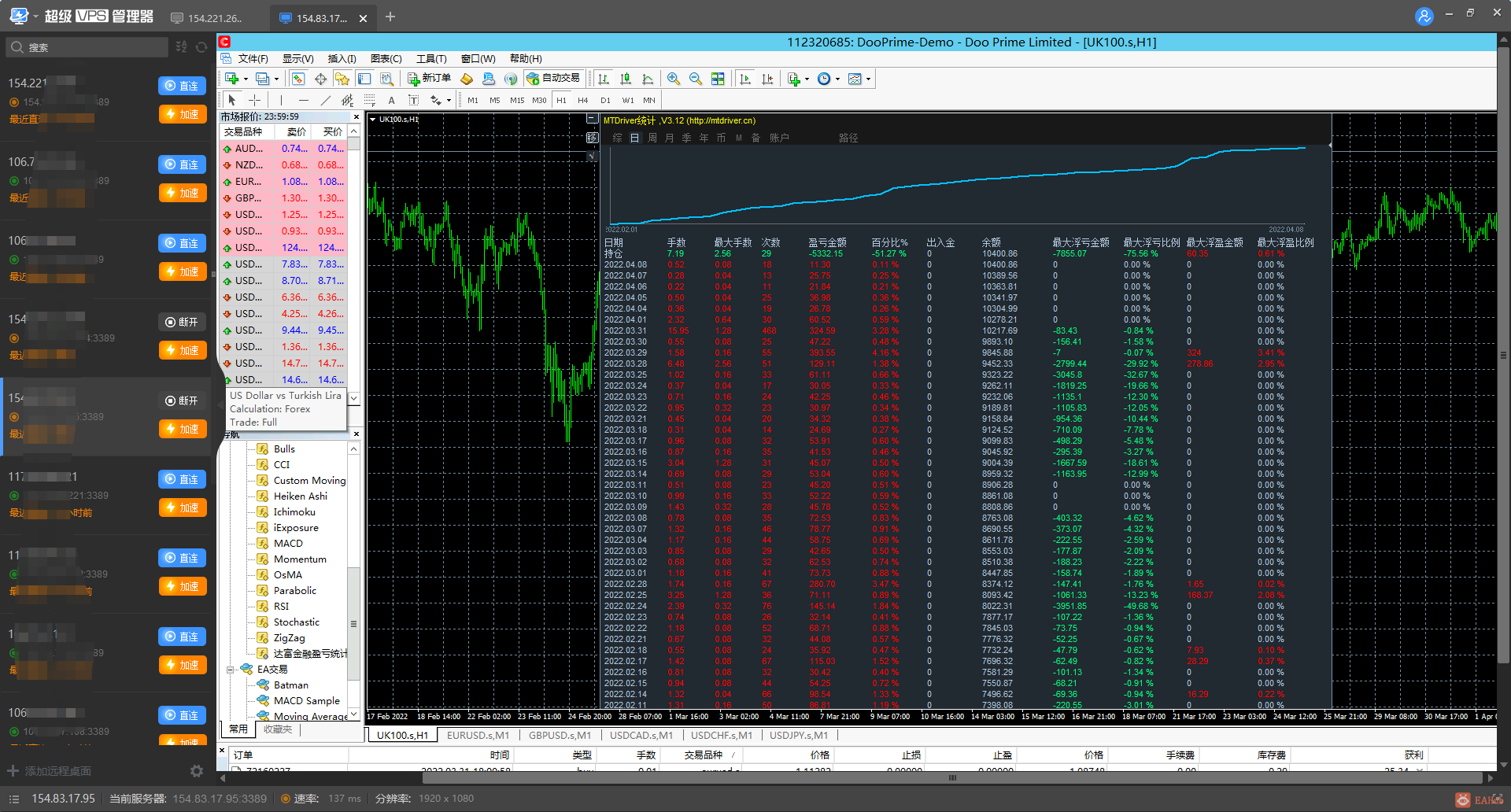Select the Fibonacci retracement tool
Screen dimensions: 1511x812
click(x=369, y=100)
